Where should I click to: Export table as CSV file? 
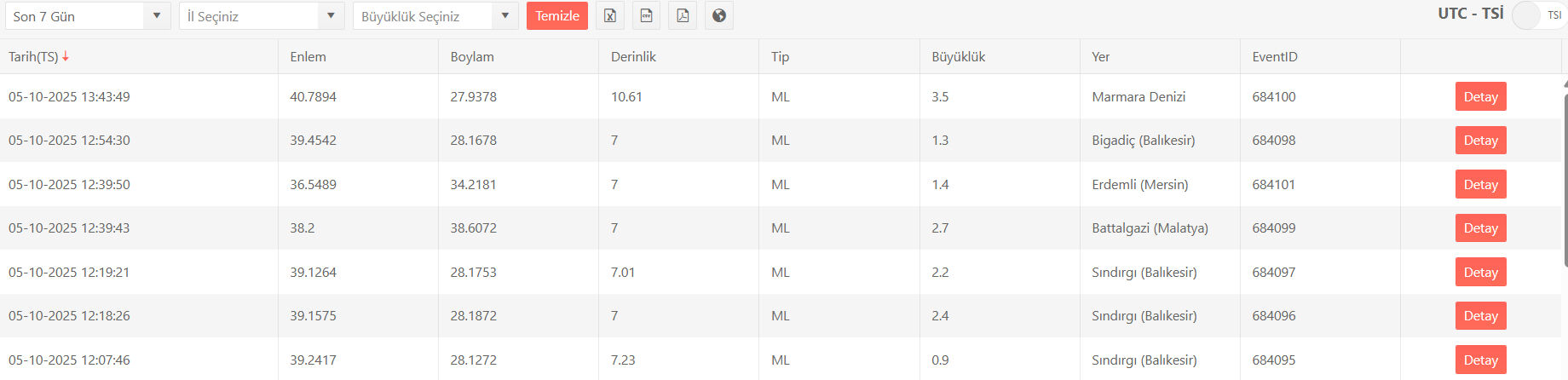point(647,15)
